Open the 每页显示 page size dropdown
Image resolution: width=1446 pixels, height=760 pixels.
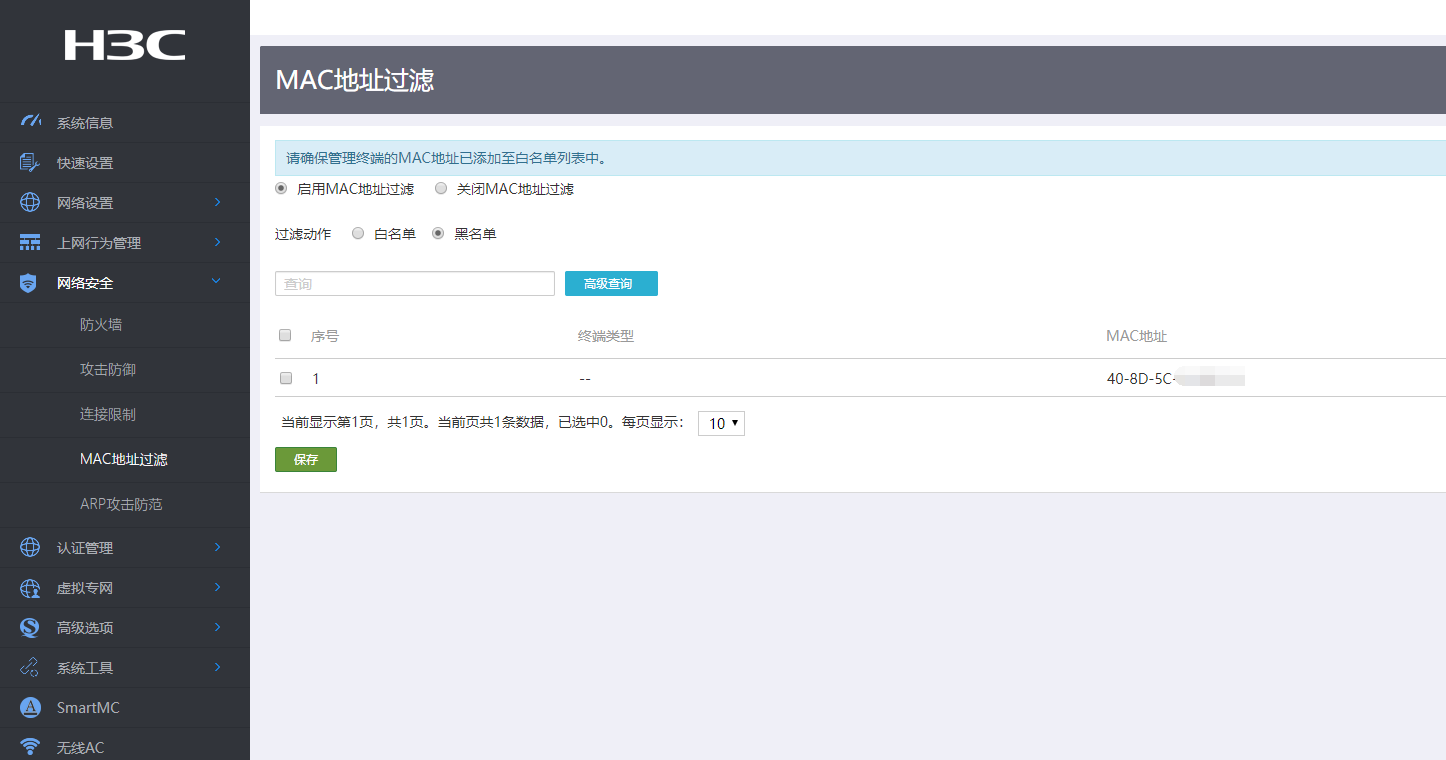[721, 423]
